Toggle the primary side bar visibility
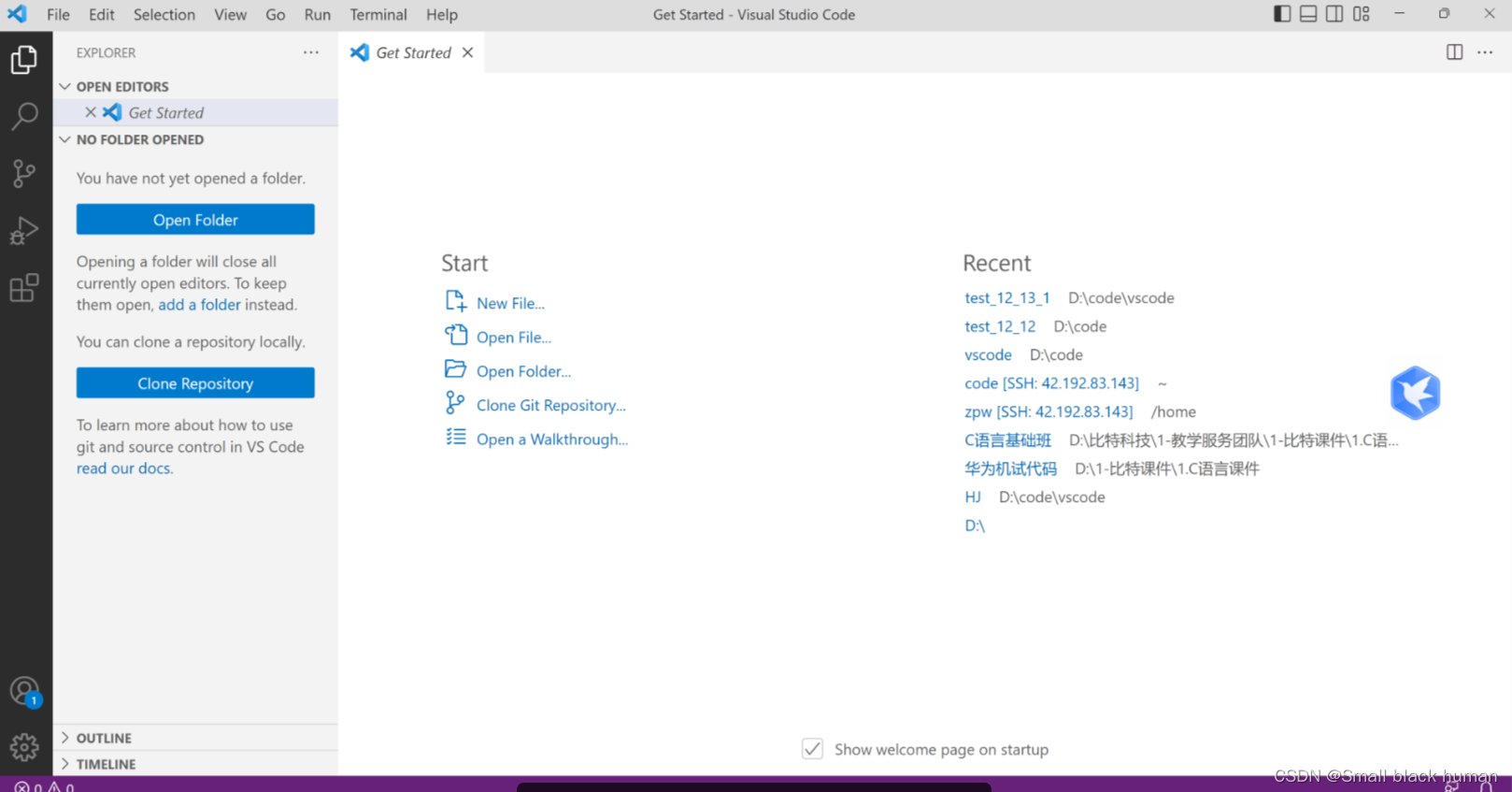The image size is (1512, 792). tap(1282, 14)
